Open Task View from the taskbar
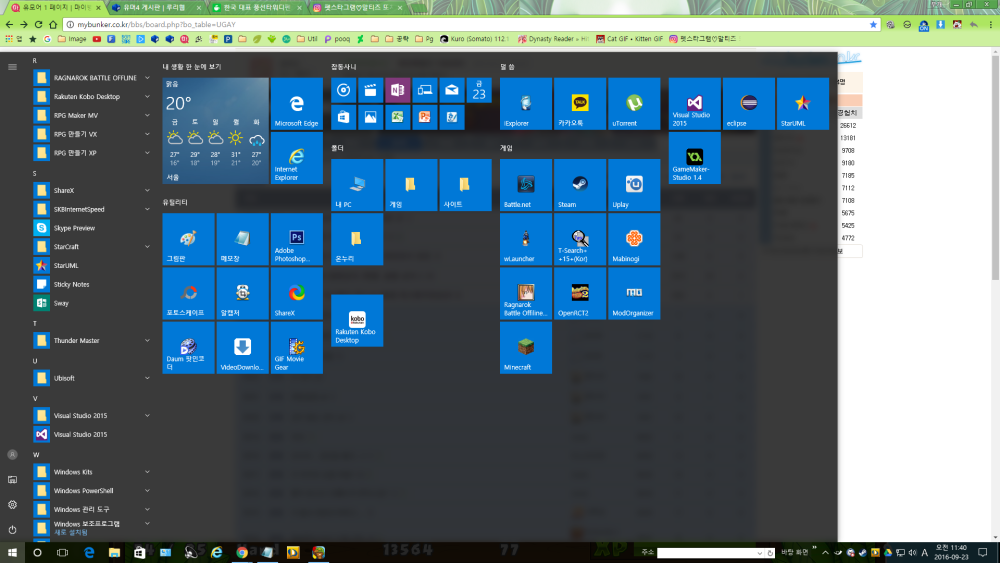 click(x=62, y=552)
